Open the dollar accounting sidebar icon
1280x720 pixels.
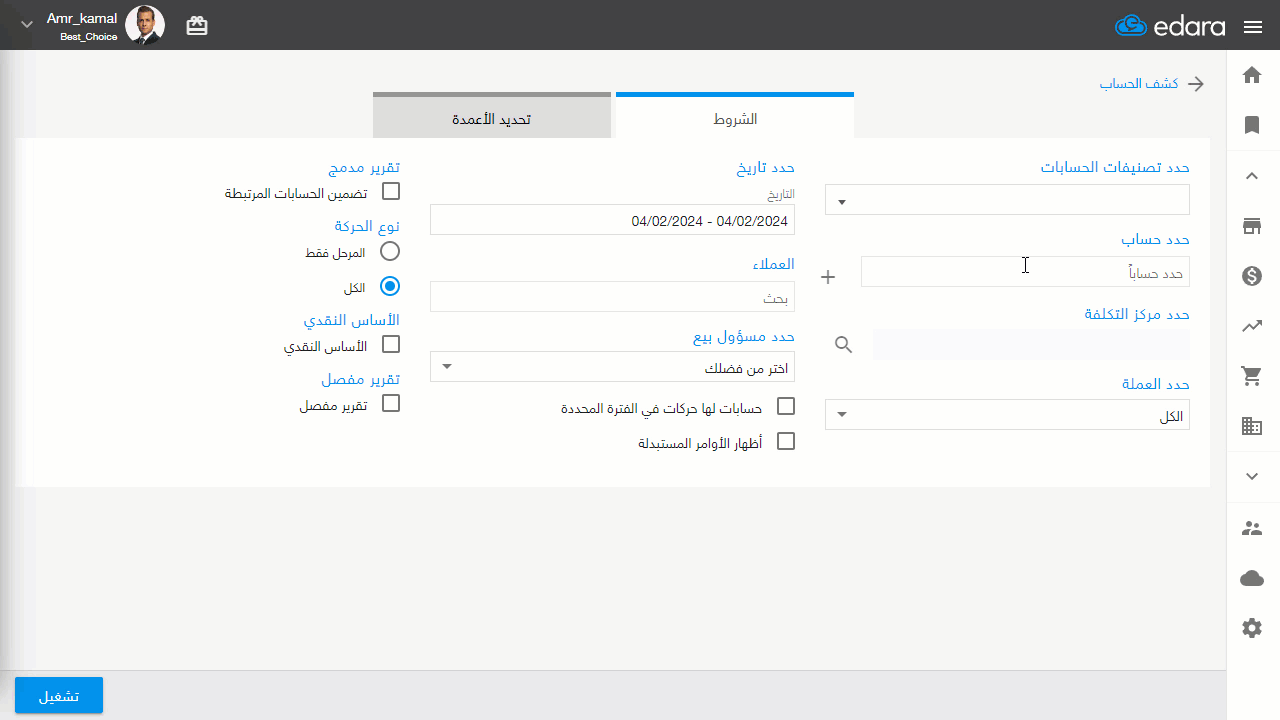1252,276
